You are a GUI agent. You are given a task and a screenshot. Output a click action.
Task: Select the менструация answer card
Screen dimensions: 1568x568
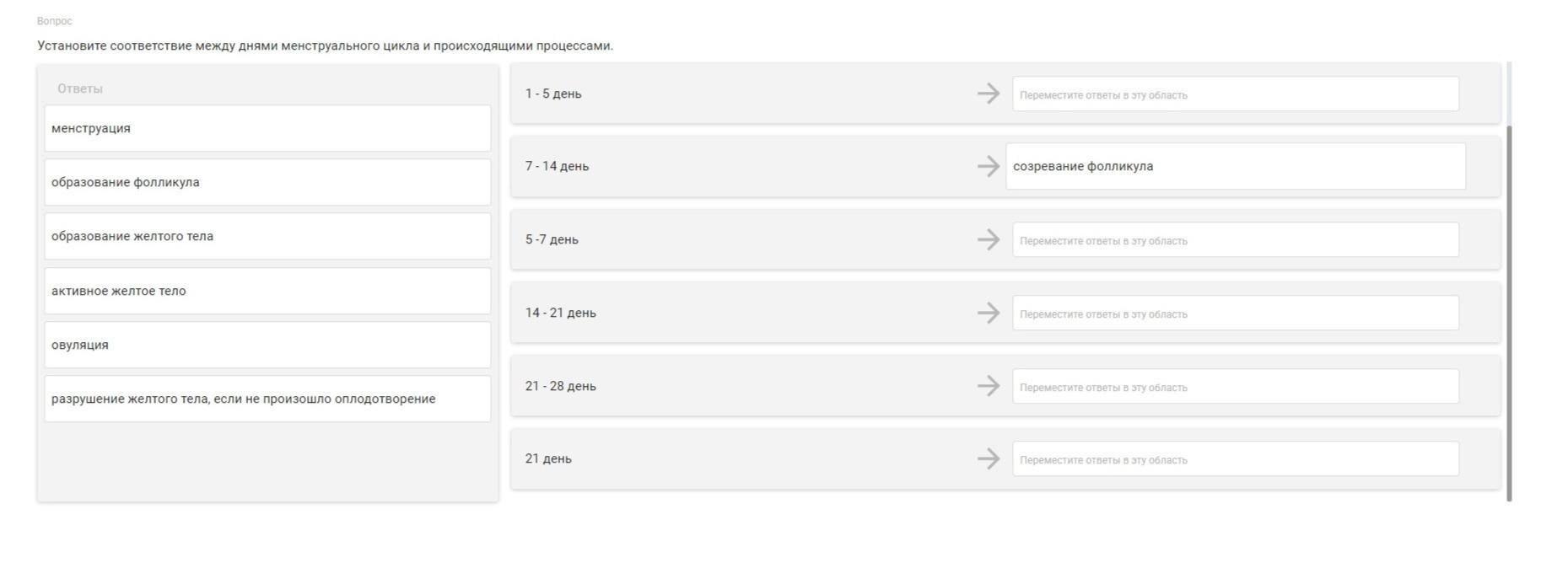[267, 128]
